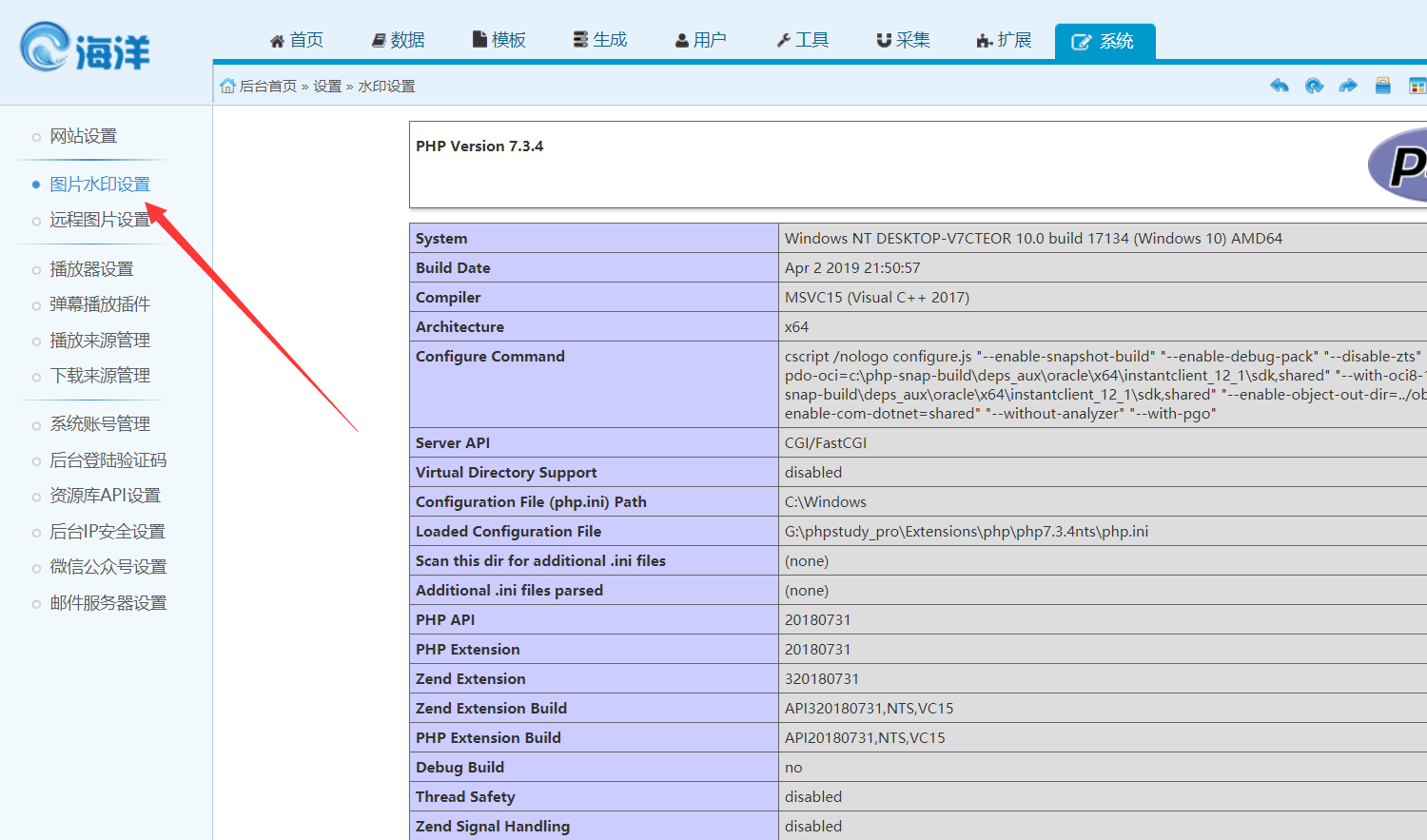Switch to the 系统 tab

[1104, 39]
